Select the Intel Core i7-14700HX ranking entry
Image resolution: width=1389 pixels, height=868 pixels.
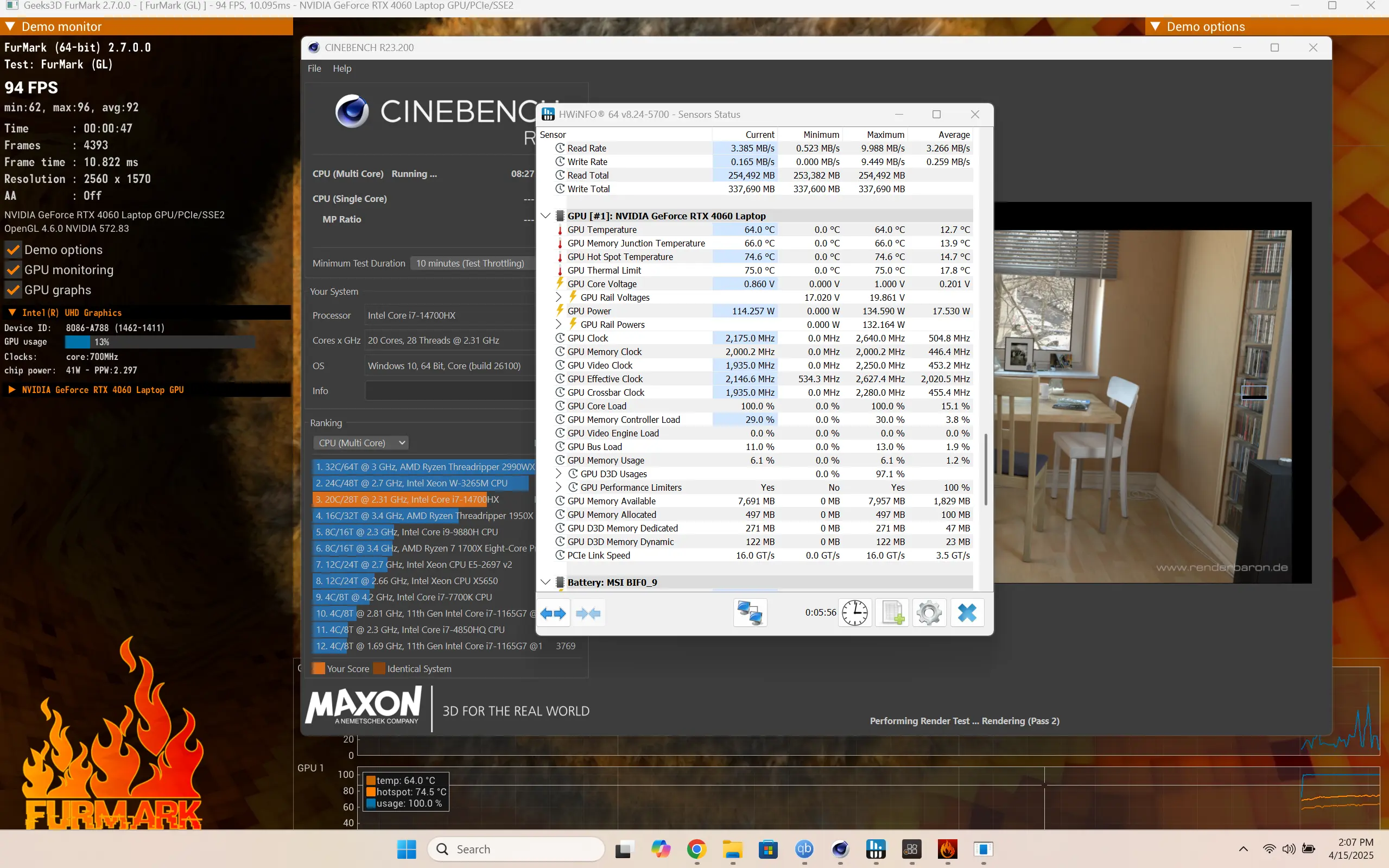click(x=423, y=499)
